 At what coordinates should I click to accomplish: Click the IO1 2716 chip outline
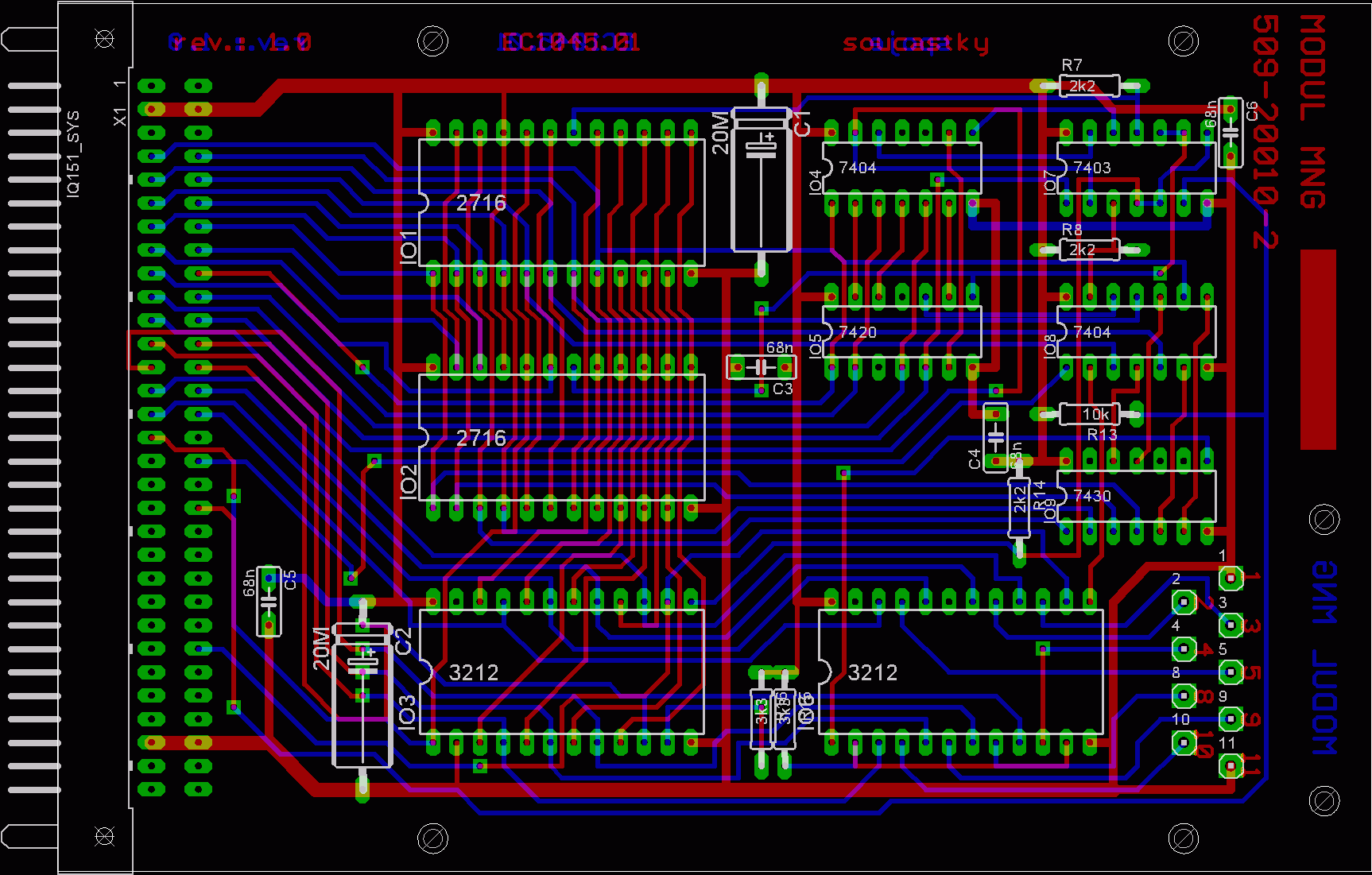[x=561, y=203]
